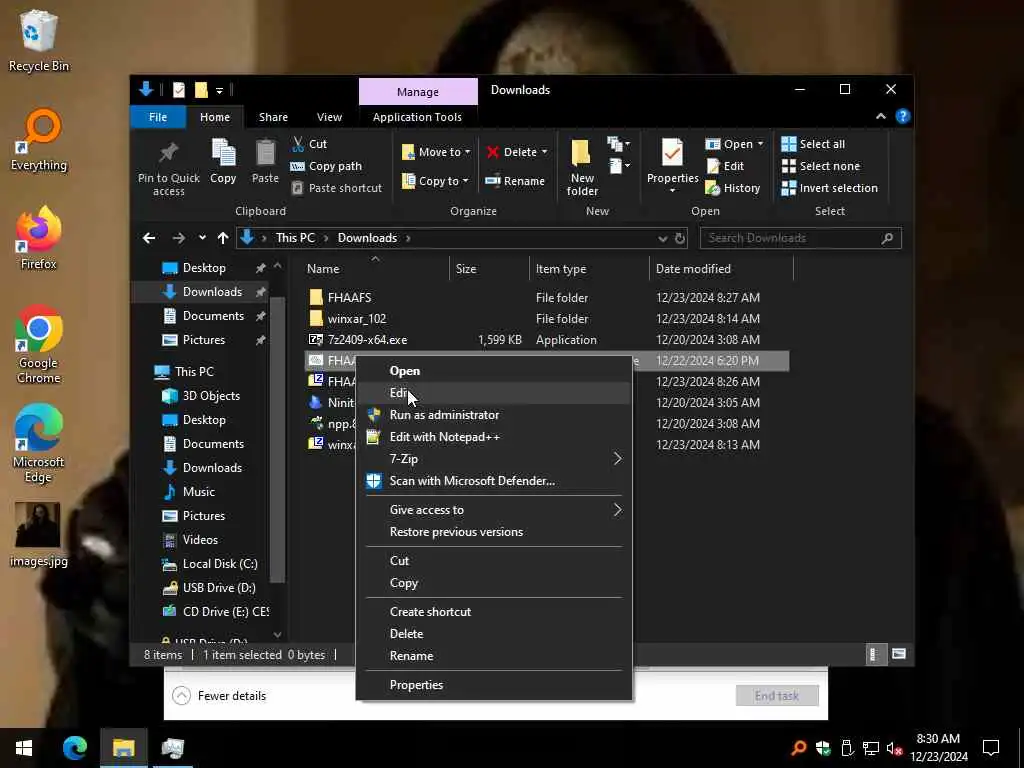Open Firefox desktop shortcut

(39, 238)
